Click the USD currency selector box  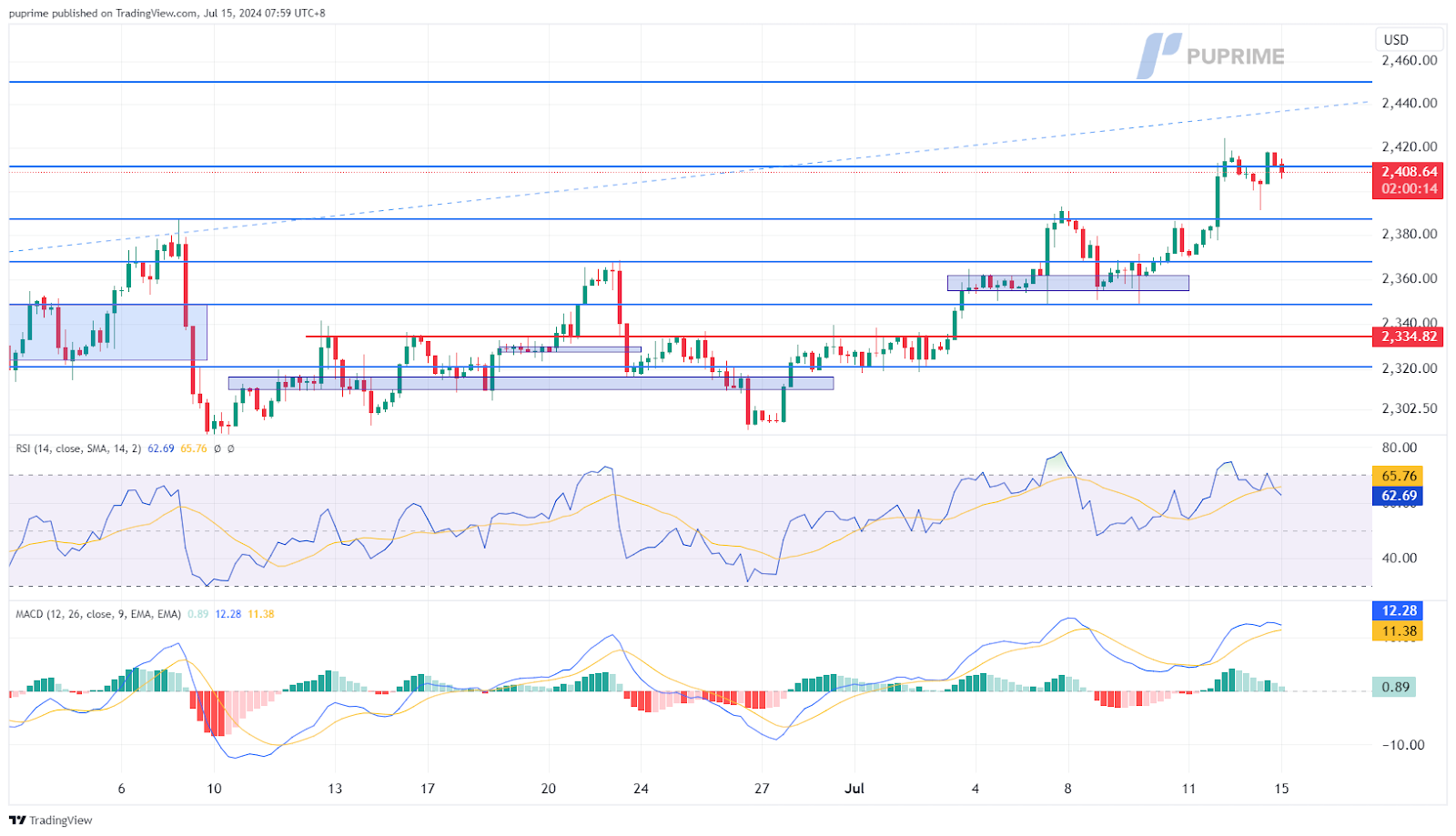(x=1409, y=39)
